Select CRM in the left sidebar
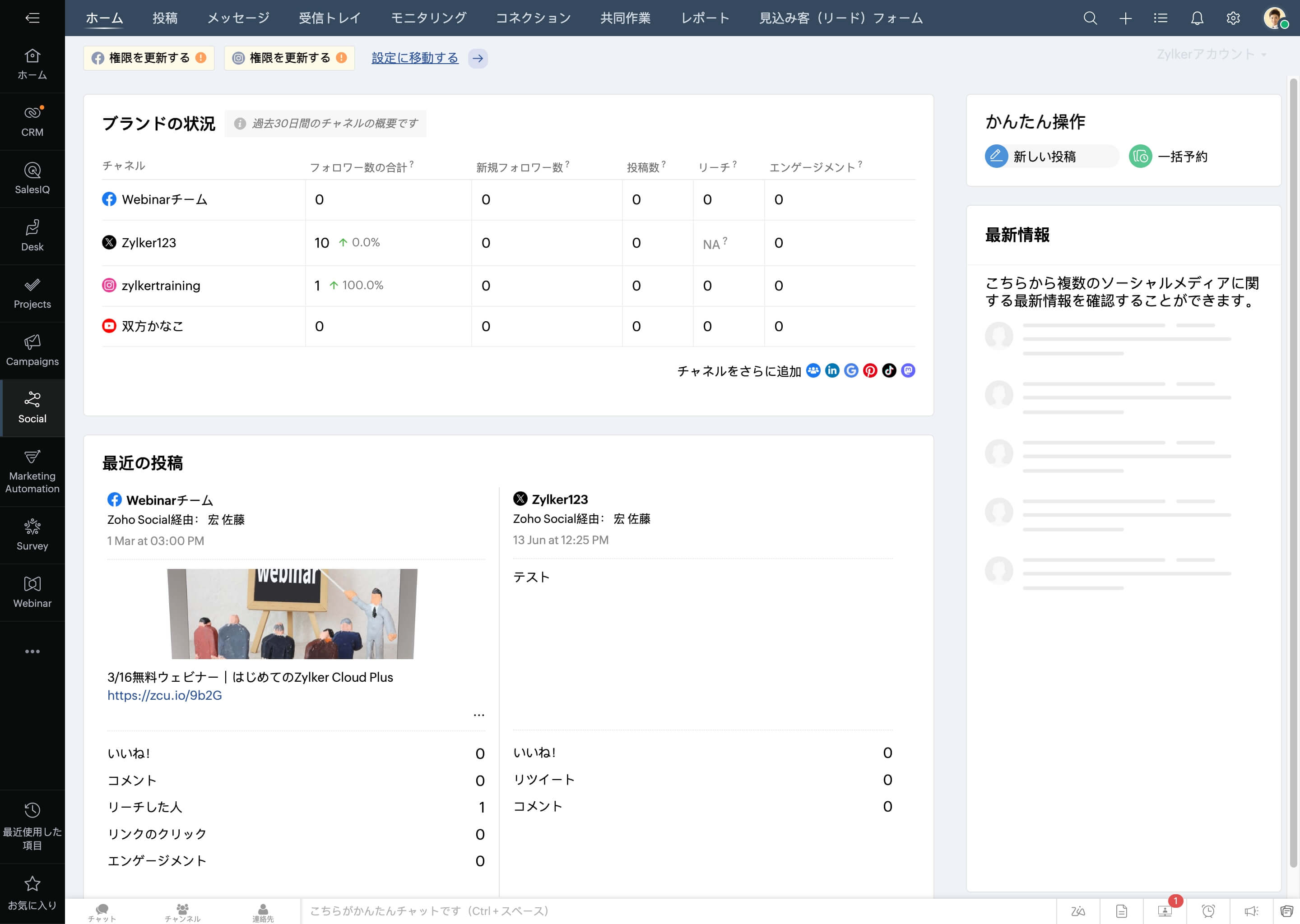Image resolution: width=1300 pixels, height=924 pixels. click(x=32, y=120)
